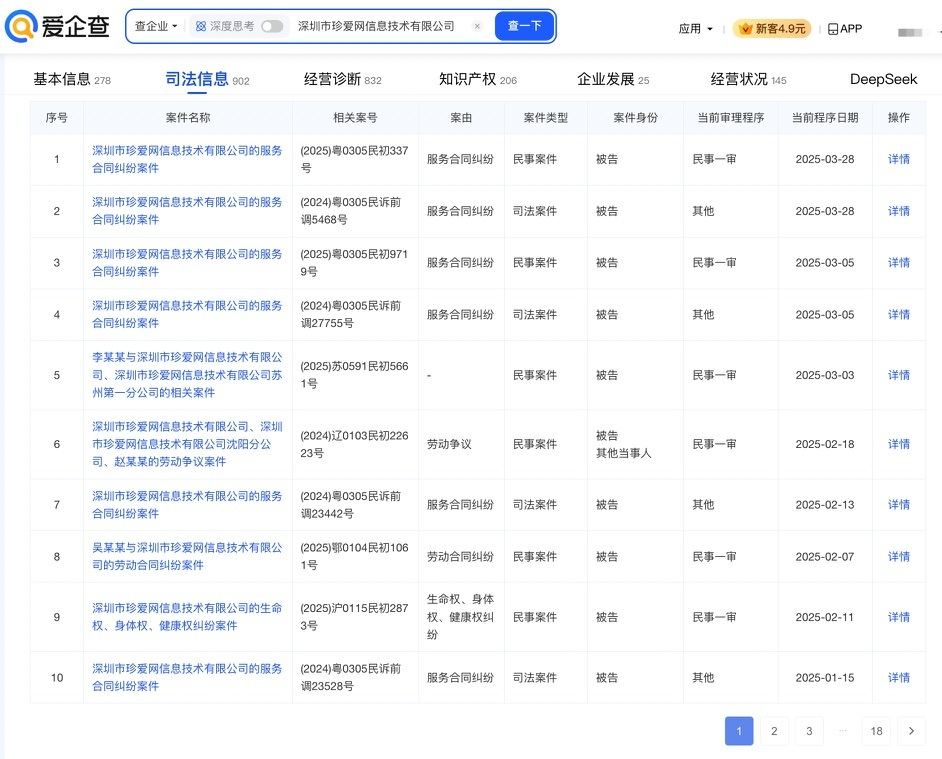The height and width of the screenshot is (759, 942).
Task: Click the company name search input field
Action: click(x=376, y=27)
